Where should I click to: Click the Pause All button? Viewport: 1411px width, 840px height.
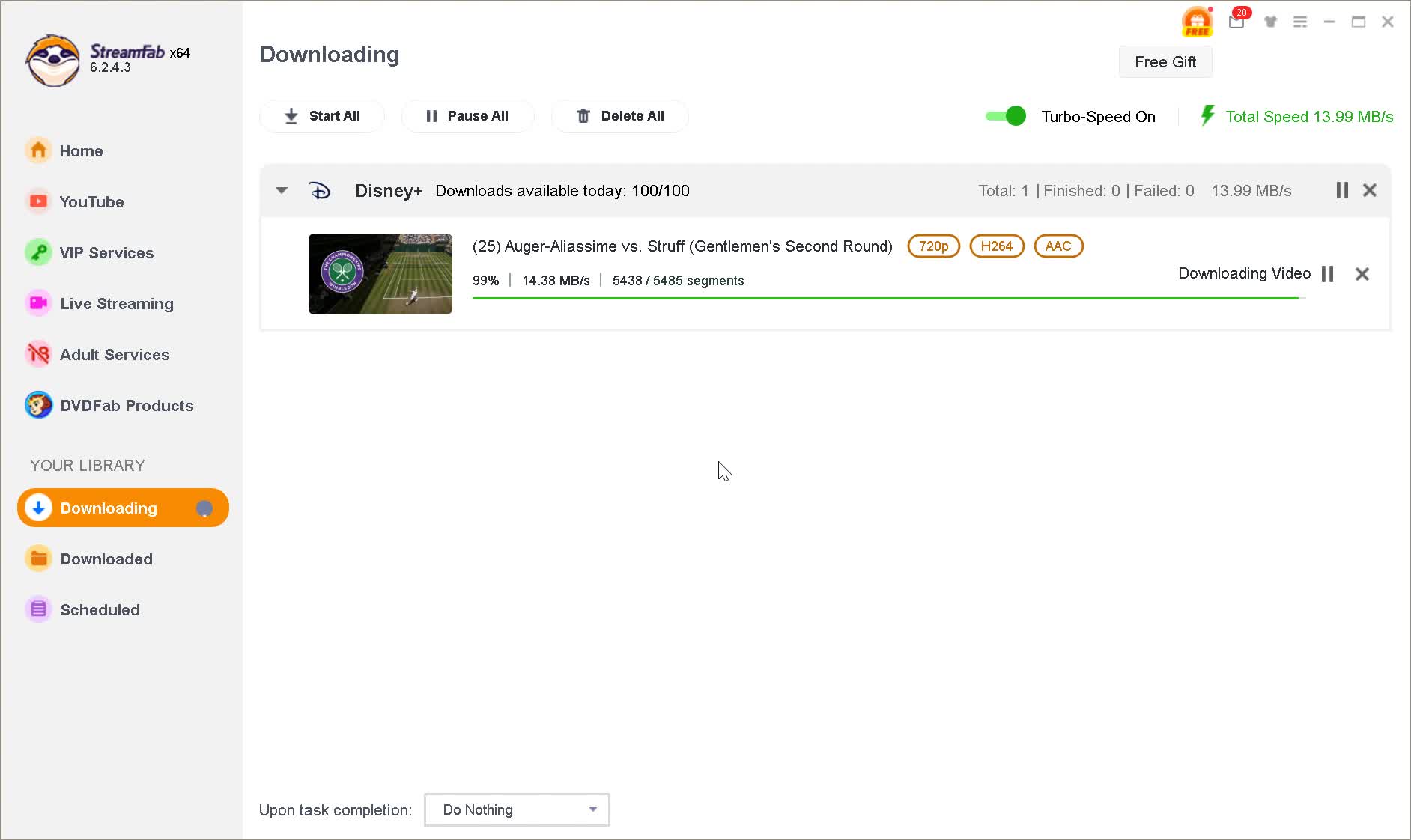(x=467, y=116)
